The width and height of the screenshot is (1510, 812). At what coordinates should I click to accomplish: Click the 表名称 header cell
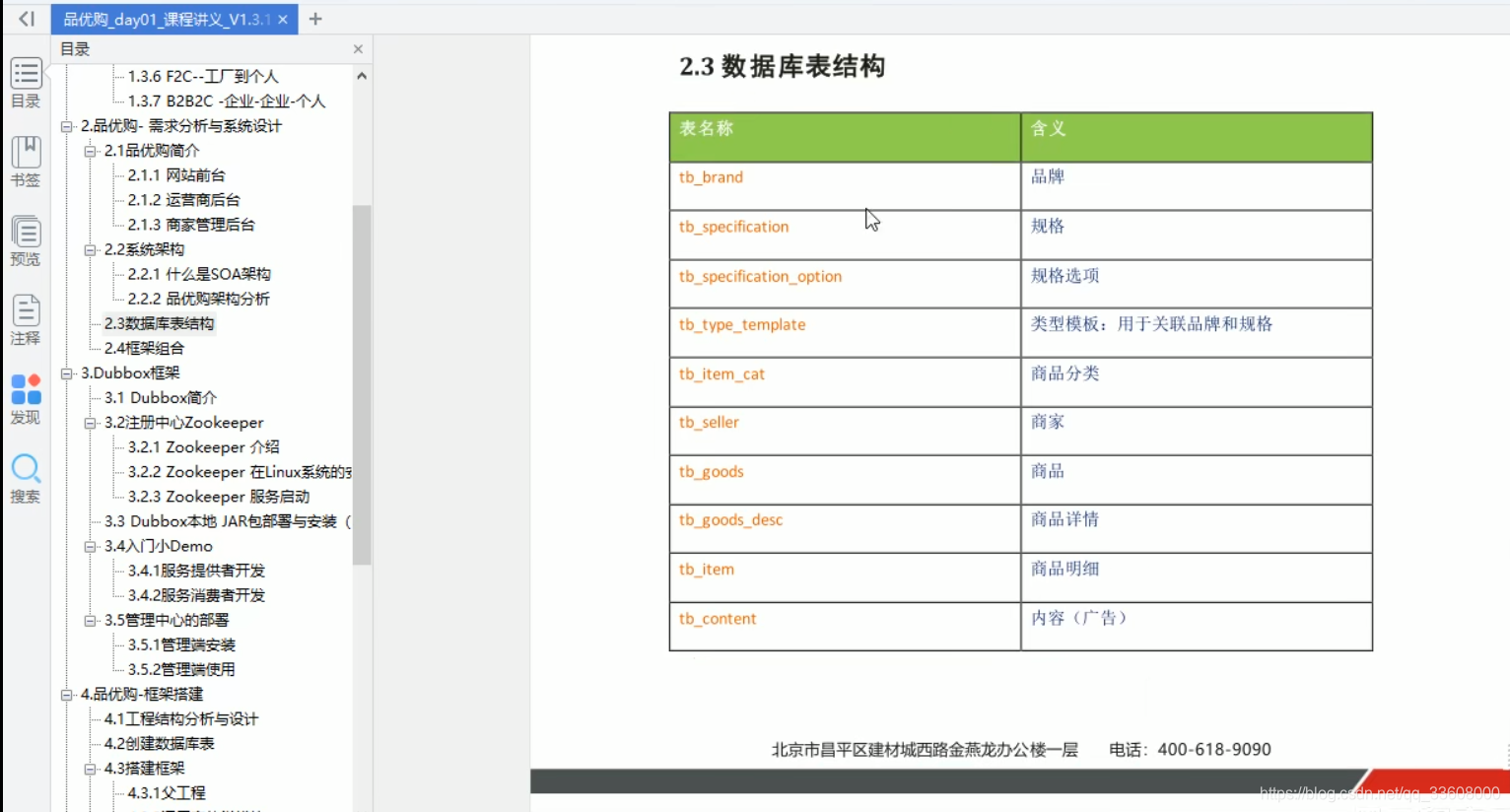[x=845, y=137]
